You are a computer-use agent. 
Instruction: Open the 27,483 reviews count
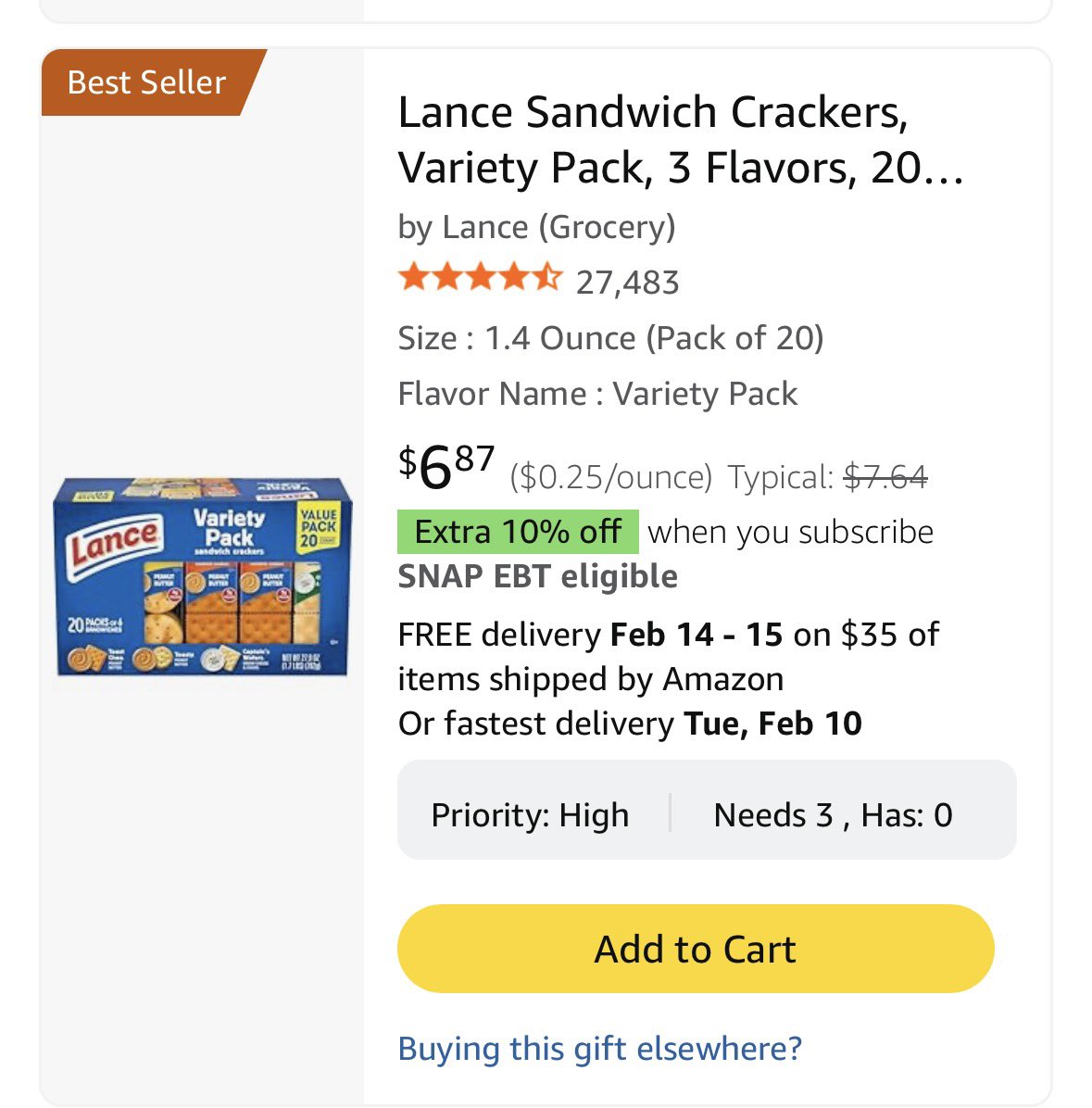pos(627,282)
